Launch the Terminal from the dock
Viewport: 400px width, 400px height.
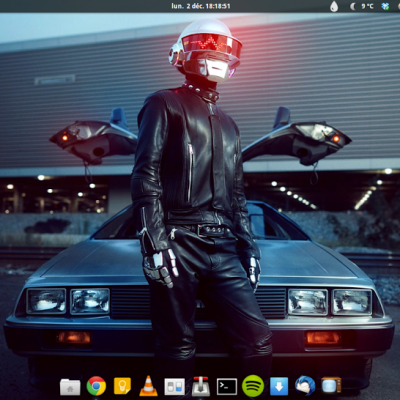click(227, 387)
